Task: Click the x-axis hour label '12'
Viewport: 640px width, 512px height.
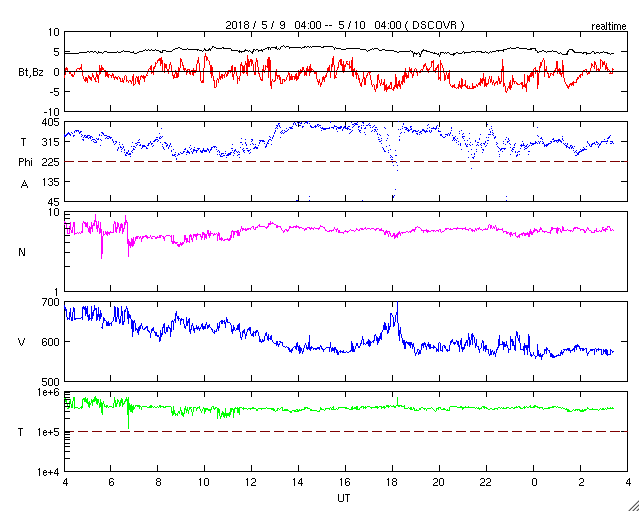Action: [251, 482]
